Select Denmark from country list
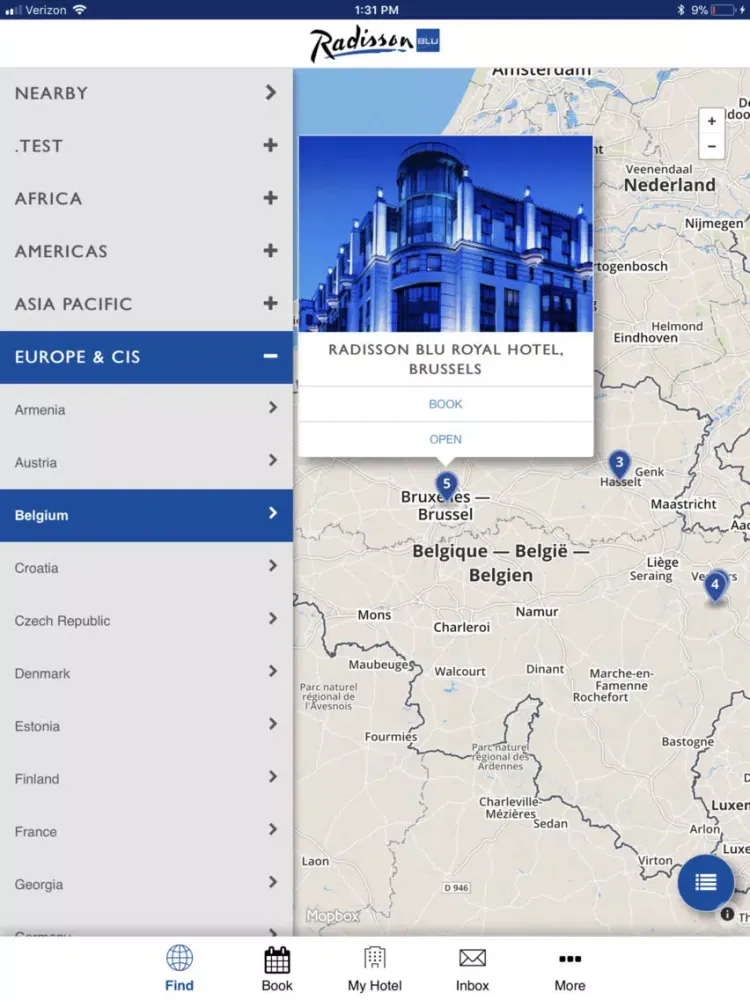This screenshot has width=750, height=1000. tap(146, 673)
